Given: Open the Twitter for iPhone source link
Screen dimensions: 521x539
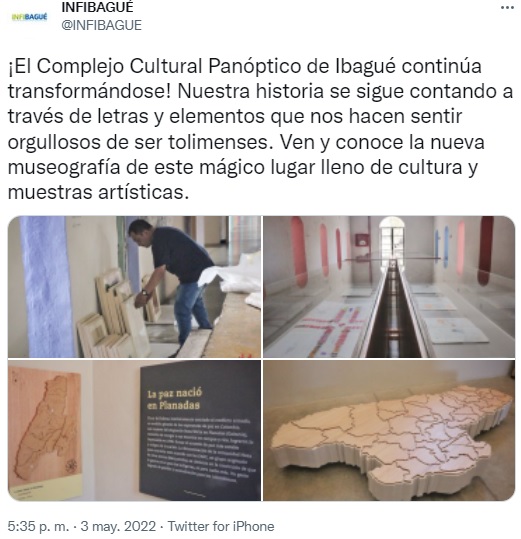Looking at the screenshot, I should [221, 526].
